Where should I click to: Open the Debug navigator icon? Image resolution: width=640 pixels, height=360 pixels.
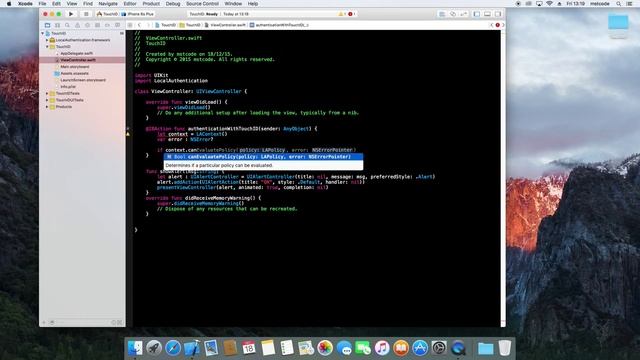97,25
